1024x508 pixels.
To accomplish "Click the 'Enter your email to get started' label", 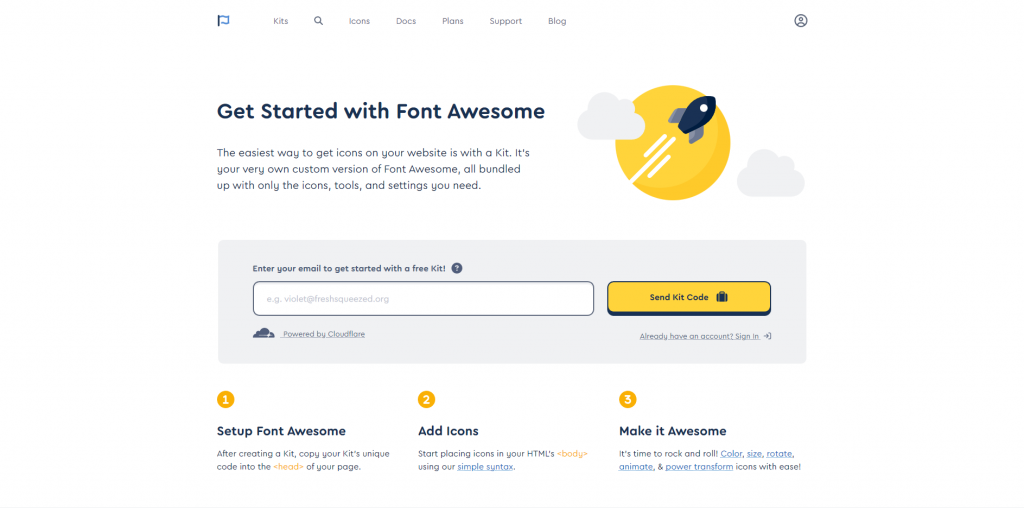I will 349,268.
